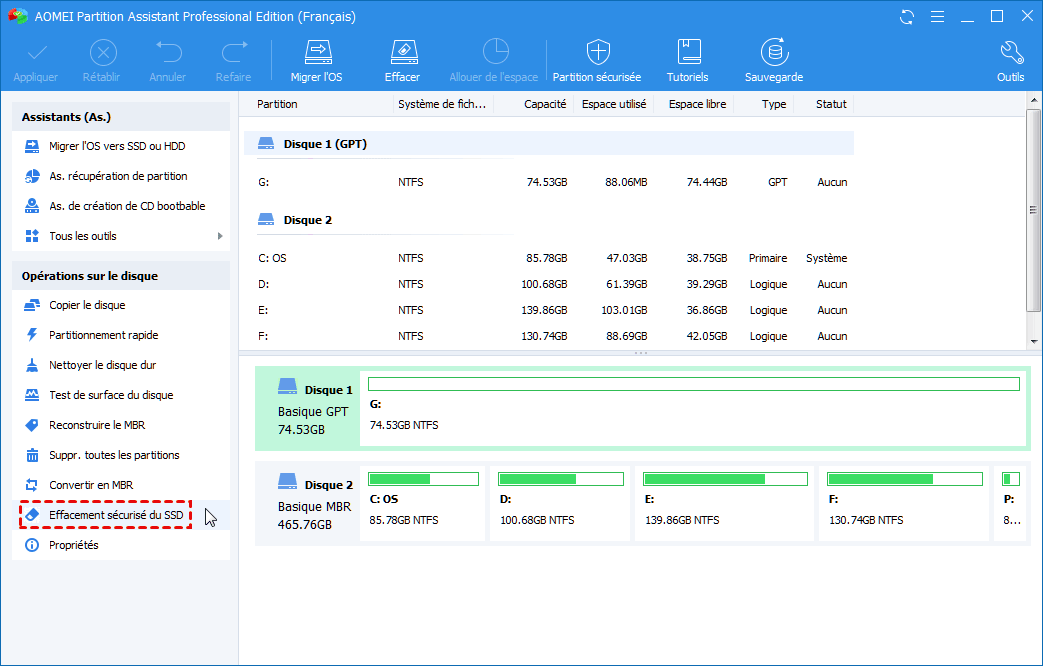The image size is (1043, 666).
Task: Click Reconstruire le MBR in sidebar
Action: tap(97, 425)
